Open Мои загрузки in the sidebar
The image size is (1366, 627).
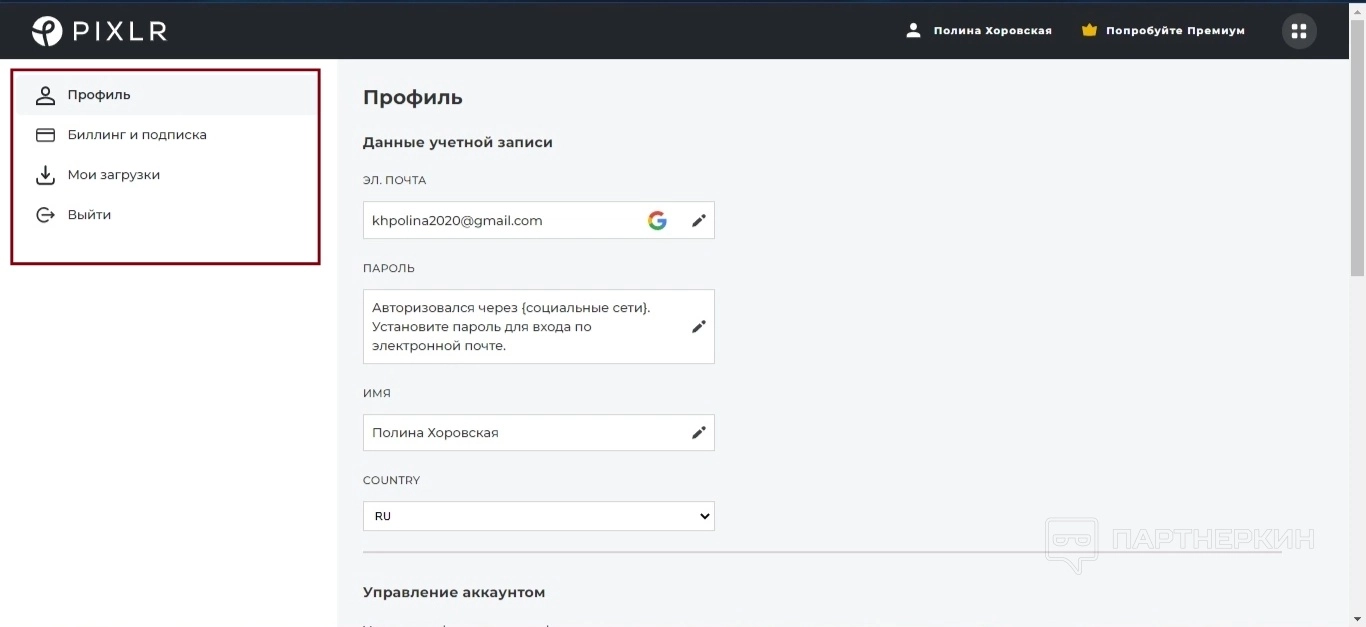click(114, 175)
